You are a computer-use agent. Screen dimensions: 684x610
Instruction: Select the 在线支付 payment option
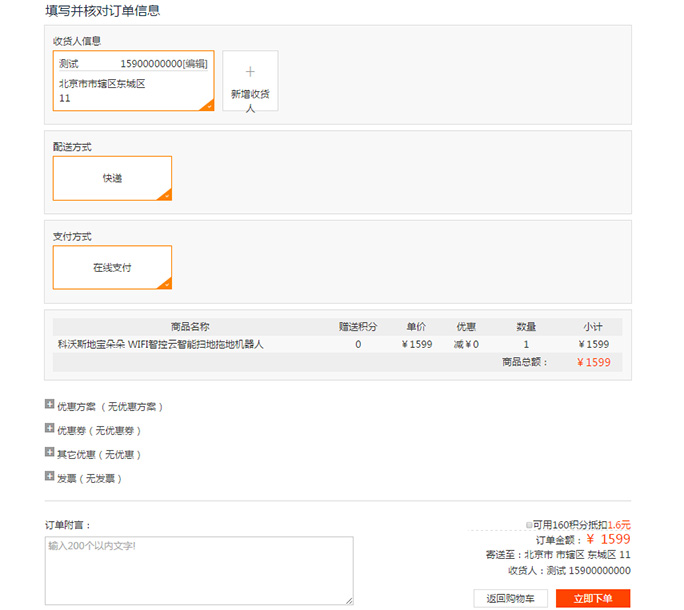tap(112, 267)
